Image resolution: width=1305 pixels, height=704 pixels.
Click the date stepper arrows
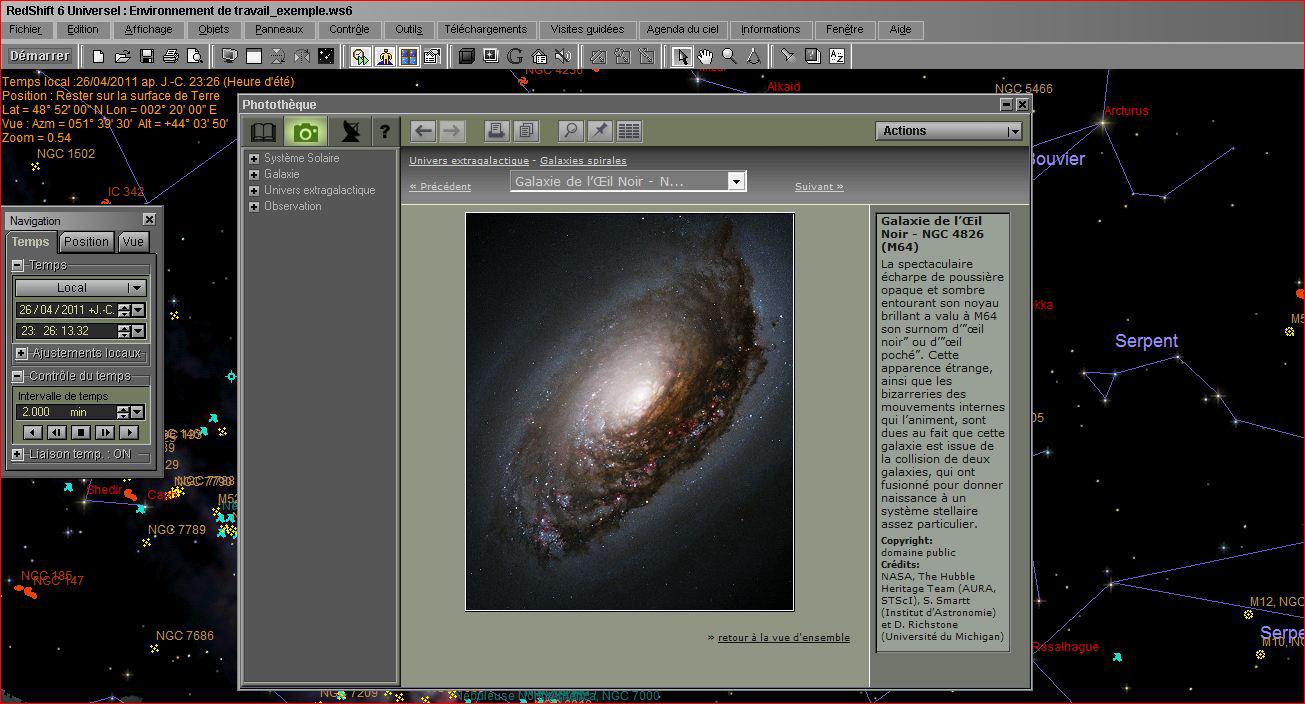(124, 310)
